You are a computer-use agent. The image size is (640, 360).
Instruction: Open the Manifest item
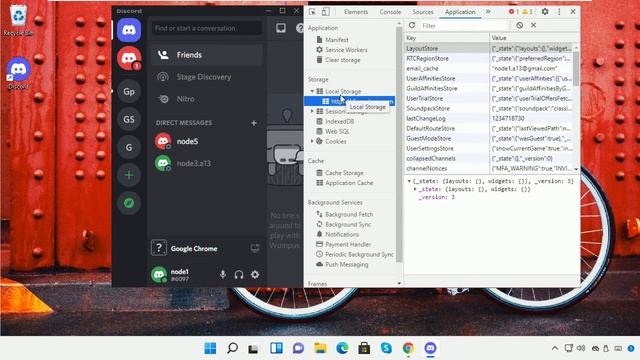[337, 40]
